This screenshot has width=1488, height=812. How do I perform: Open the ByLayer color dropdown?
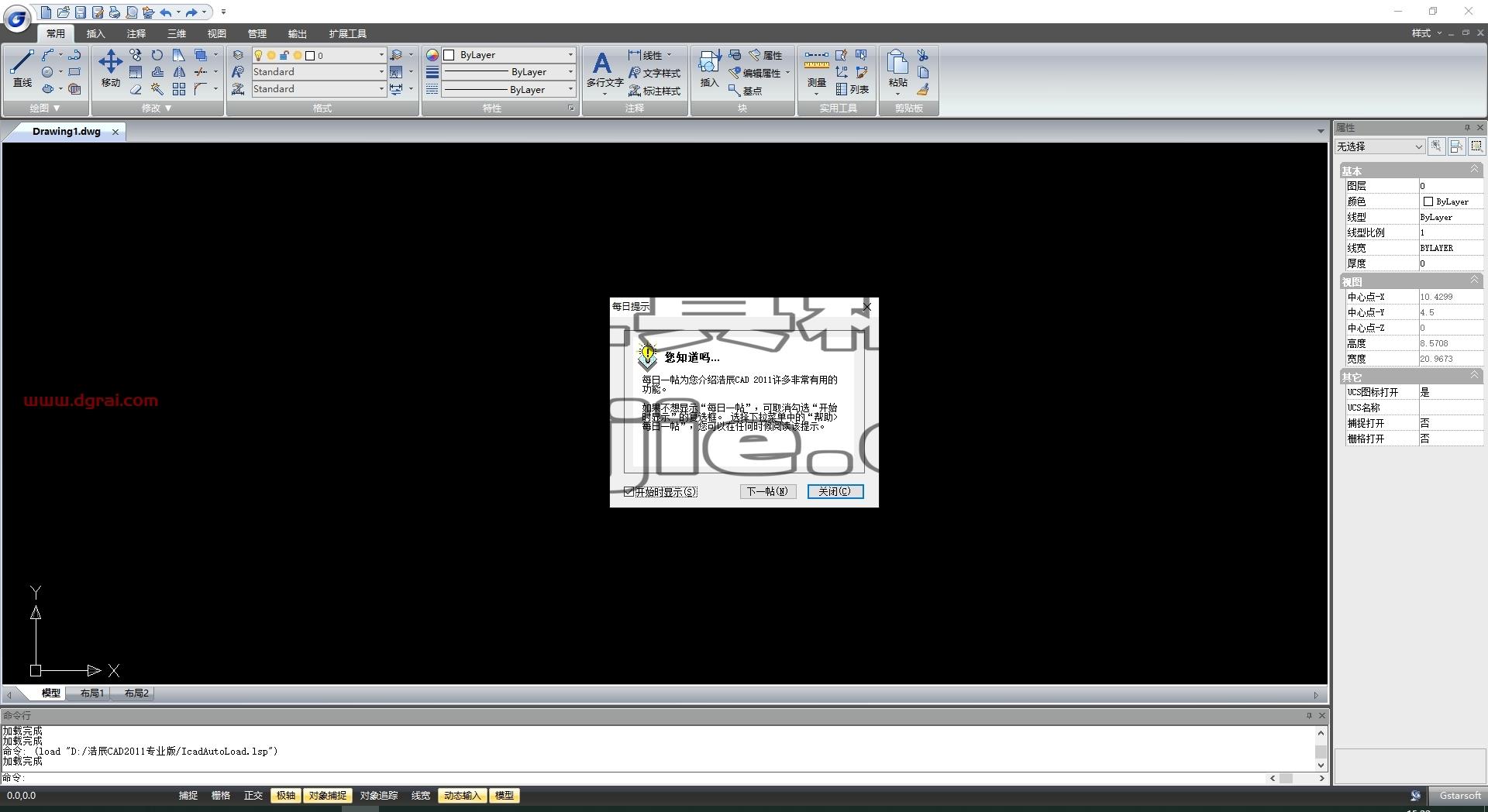pyautogui.click(x=508, y=55)
